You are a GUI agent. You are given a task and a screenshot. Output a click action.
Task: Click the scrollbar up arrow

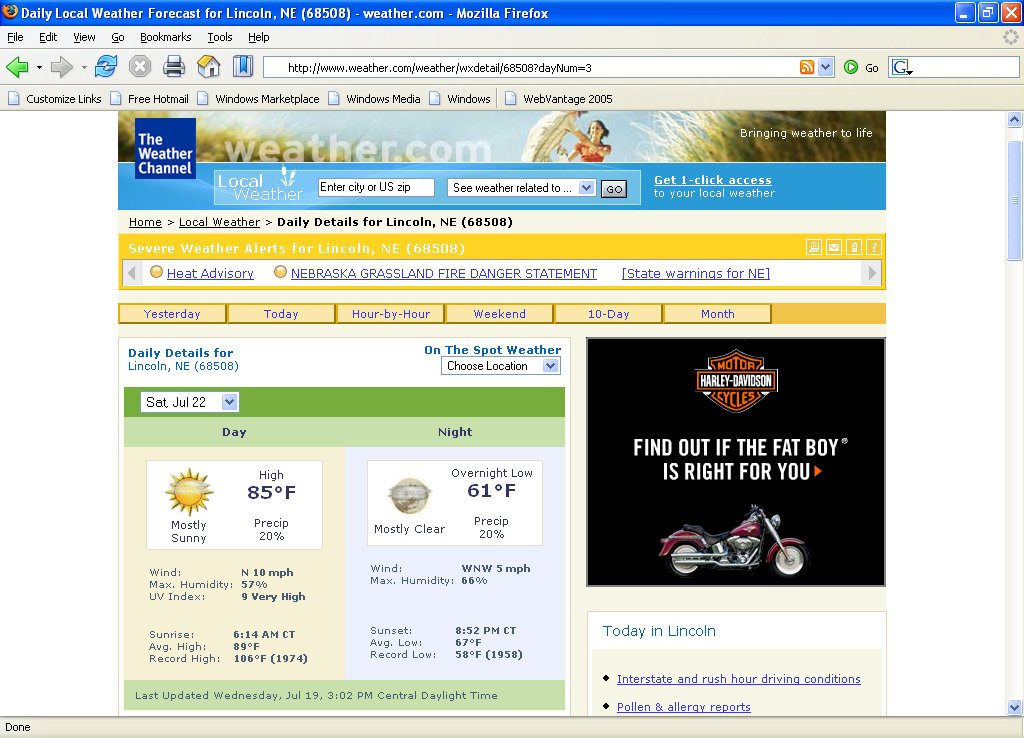point(1014,120)
